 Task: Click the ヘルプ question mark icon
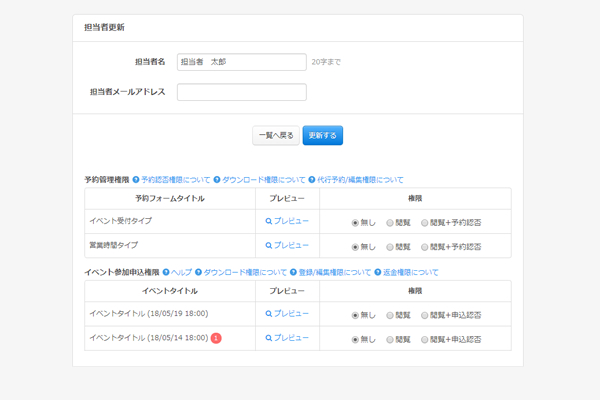(165, 272)
